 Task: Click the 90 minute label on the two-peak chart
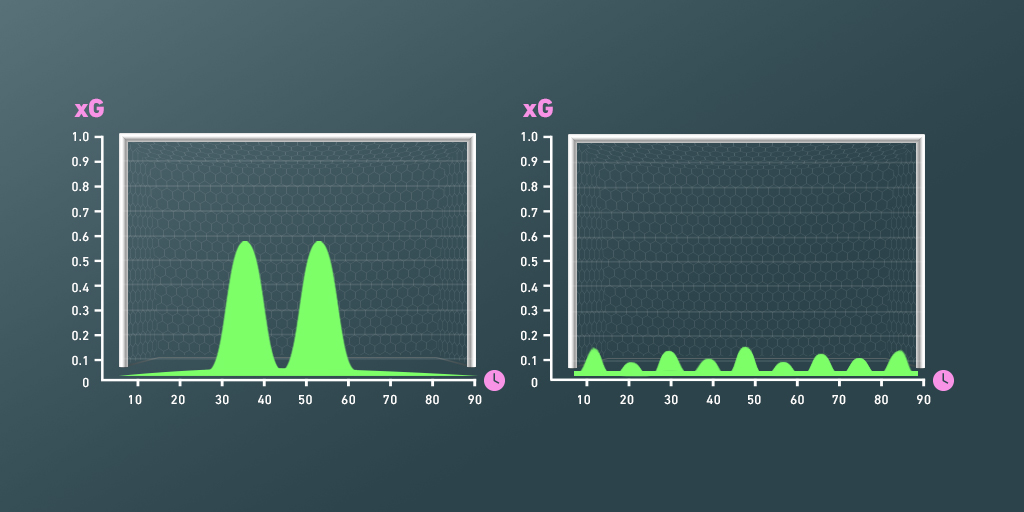475,400
